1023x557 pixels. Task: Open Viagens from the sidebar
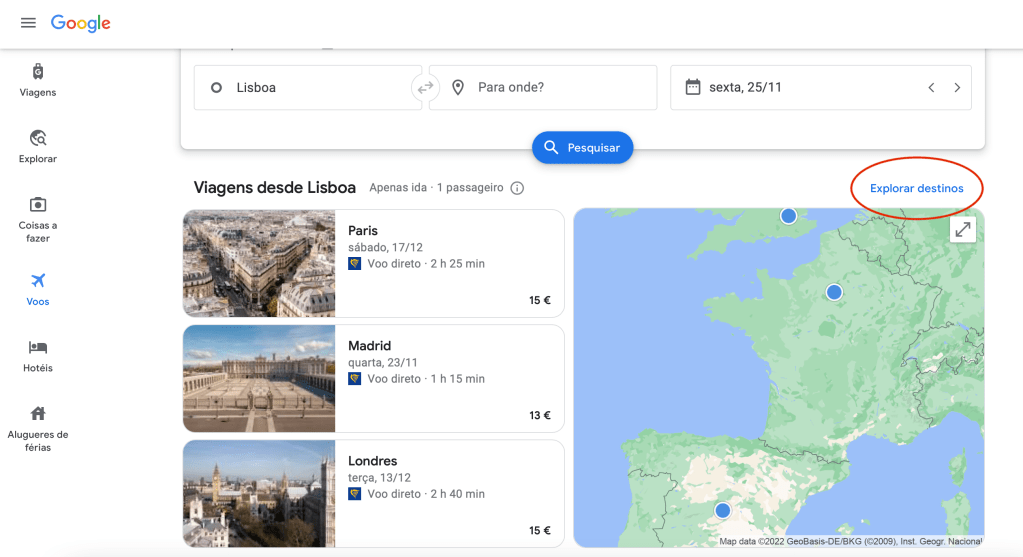(38, 80)
